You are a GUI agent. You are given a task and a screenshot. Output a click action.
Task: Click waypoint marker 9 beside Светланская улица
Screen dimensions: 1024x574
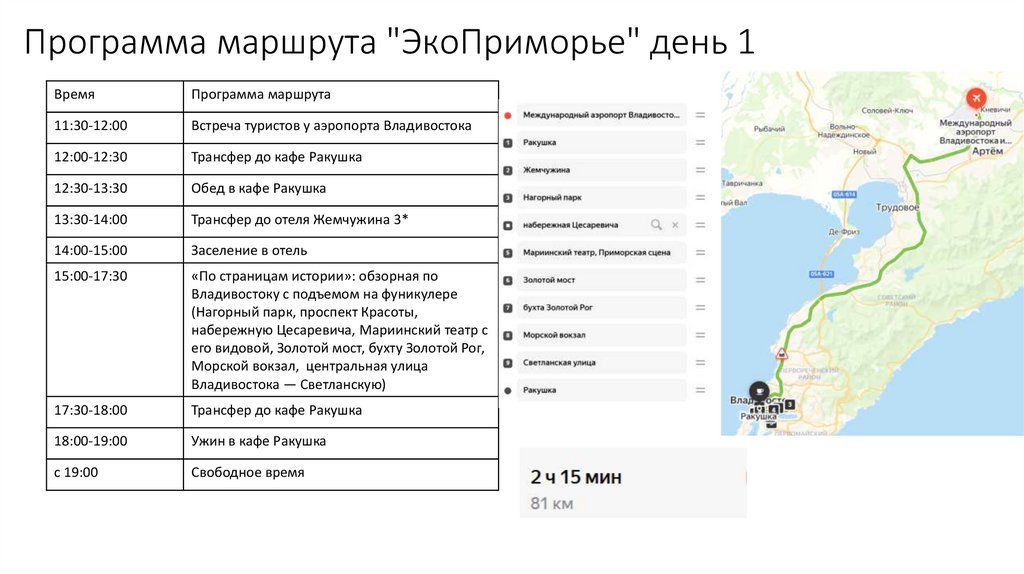click(x=507, y=363)
